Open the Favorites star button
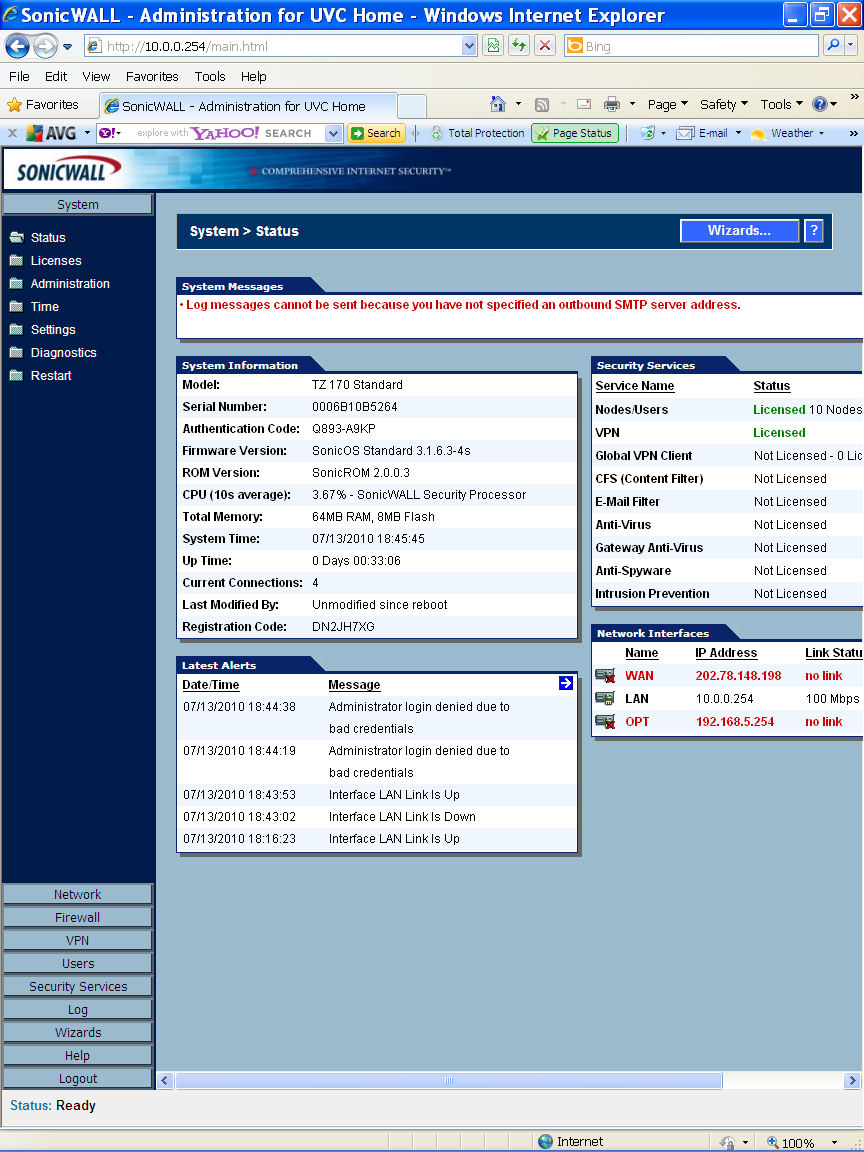The width and height of the screenshot is (864, 1152). (43, 104)
